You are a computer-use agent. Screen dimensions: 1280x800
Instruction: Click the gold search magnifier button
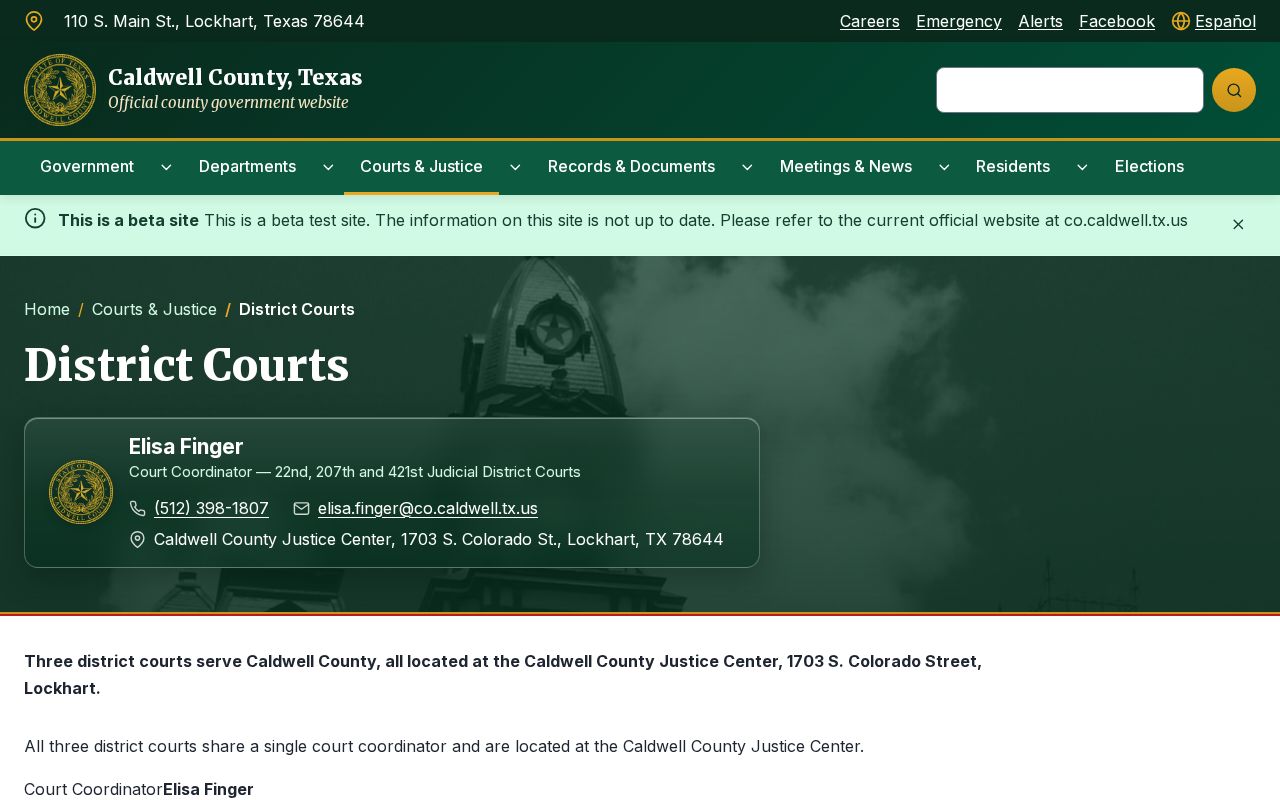point(1234,90)
